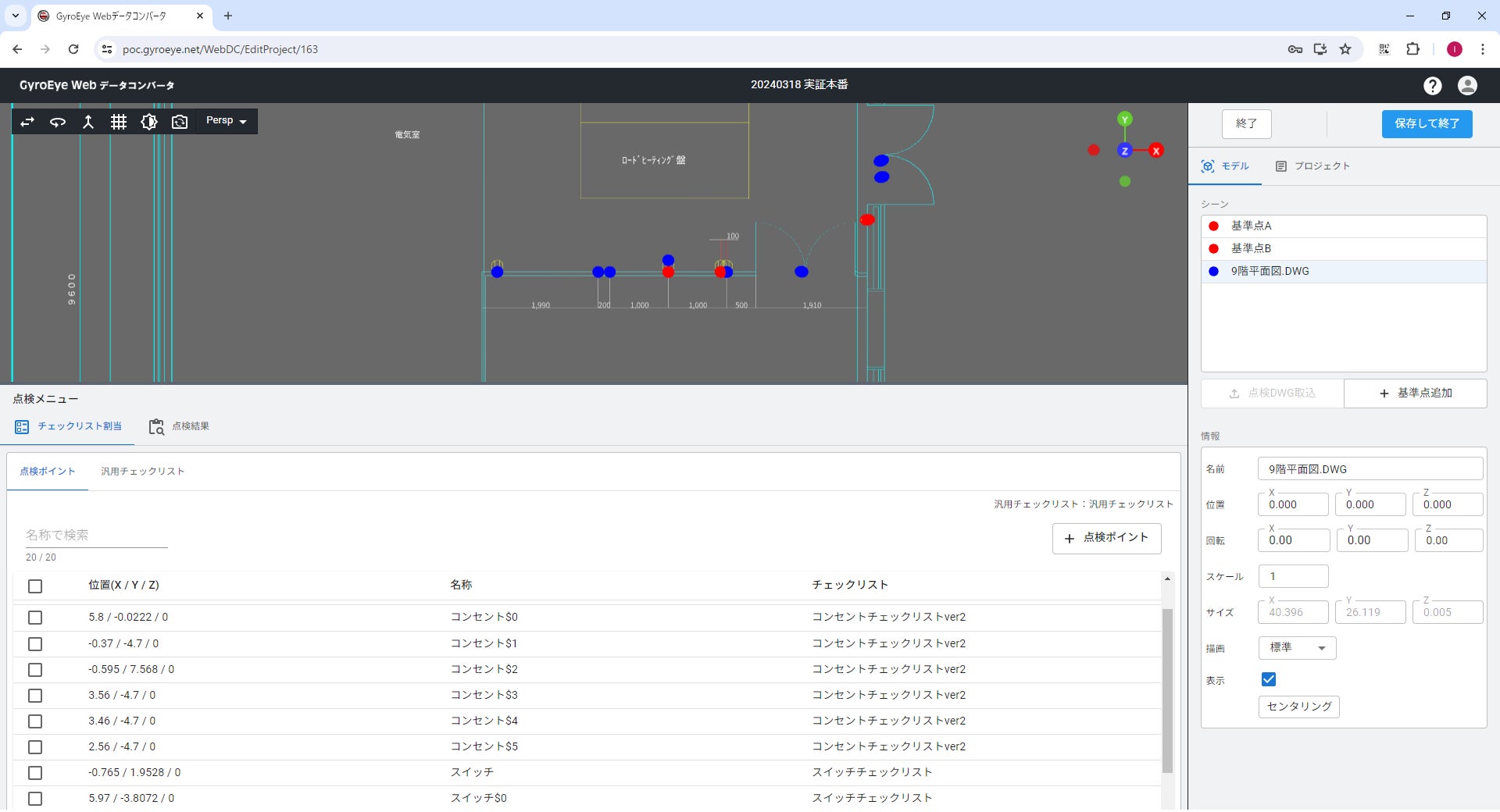Click the 基準点追加 button
Viewport: 1500px width, 812px height.
pyautogui.click(x=1415, y=394)
